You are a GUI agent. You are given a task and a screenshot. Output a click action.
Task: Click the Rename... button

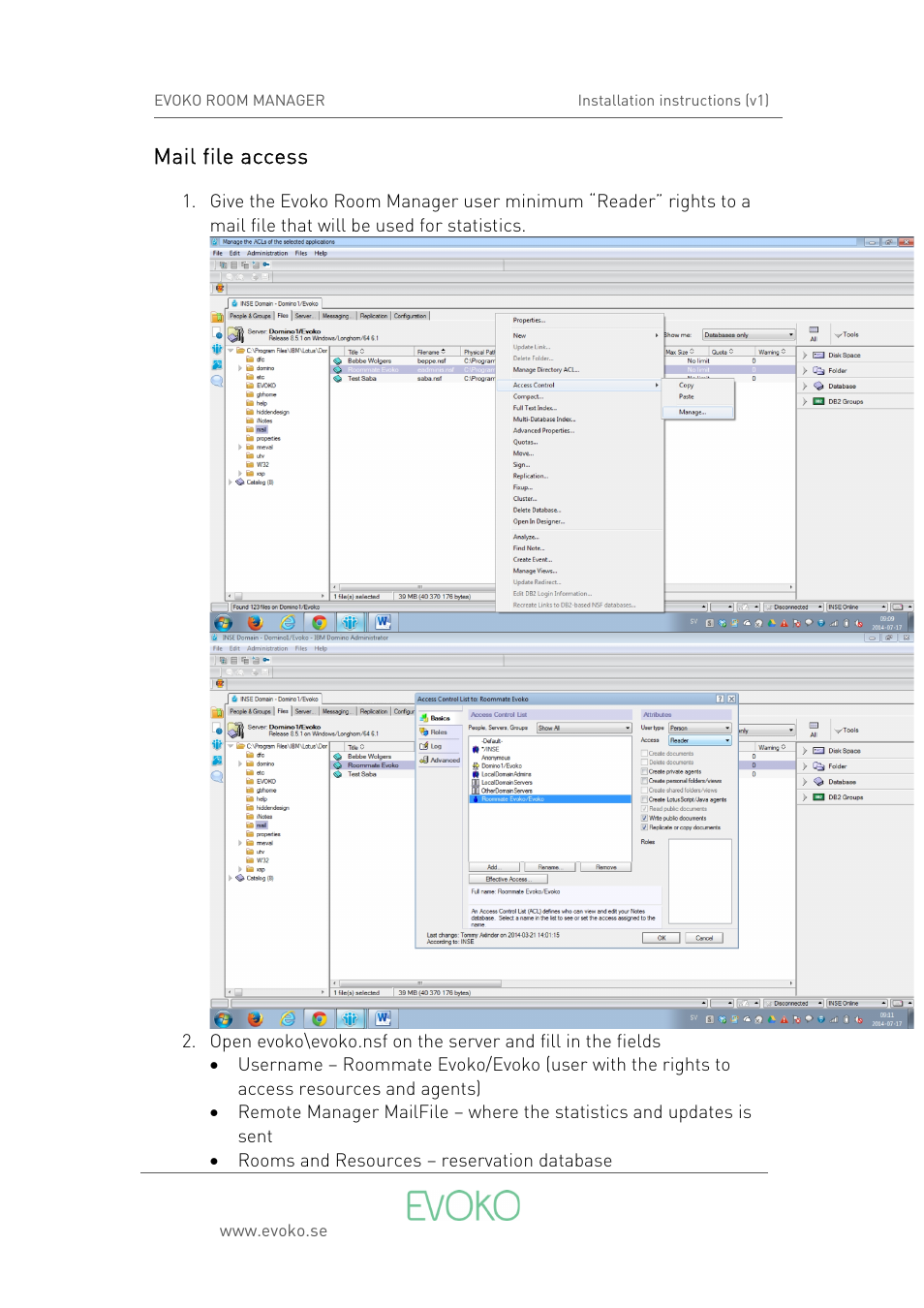click(549, 867)
